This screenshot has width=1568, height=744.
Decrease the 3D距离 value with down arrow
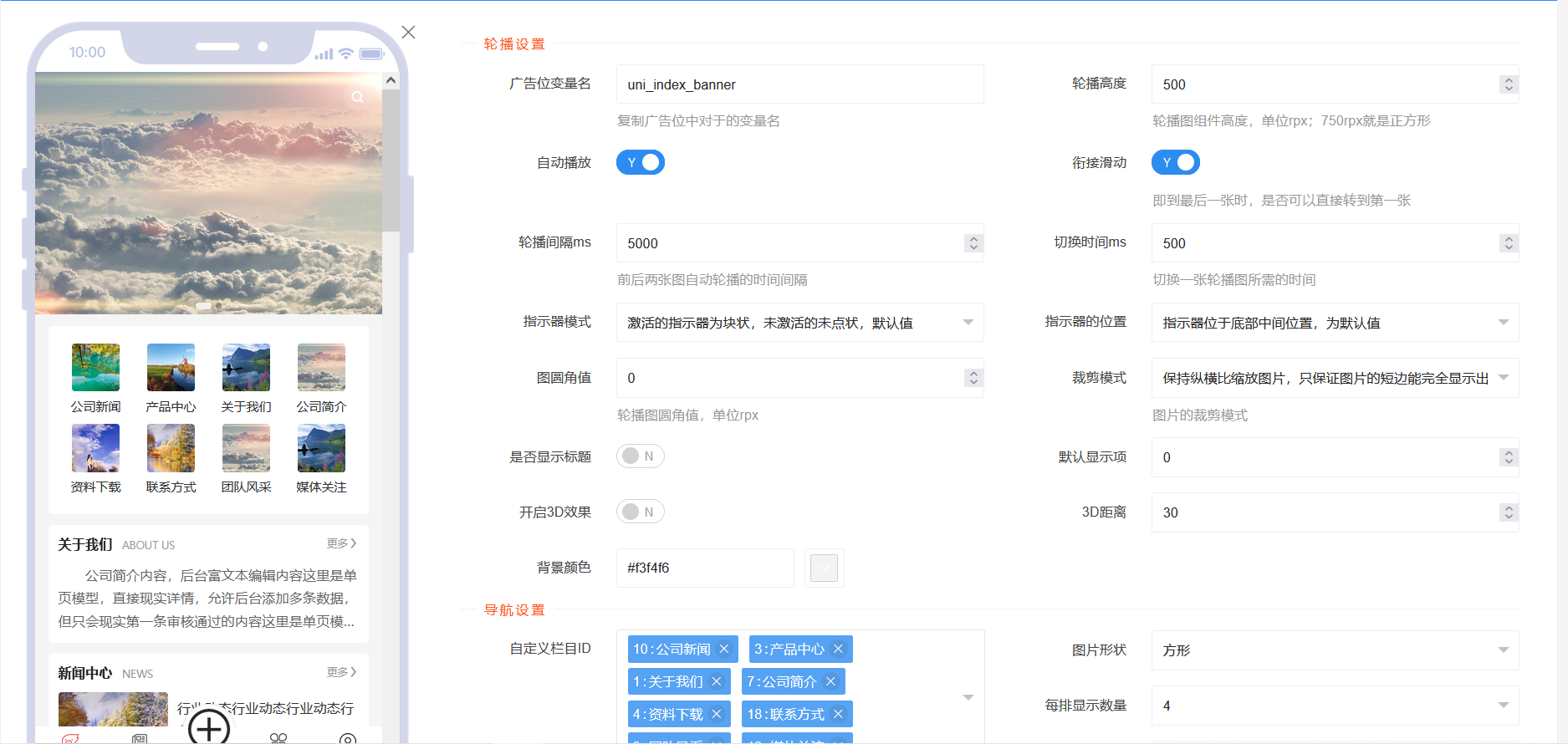pos(1509,517)
